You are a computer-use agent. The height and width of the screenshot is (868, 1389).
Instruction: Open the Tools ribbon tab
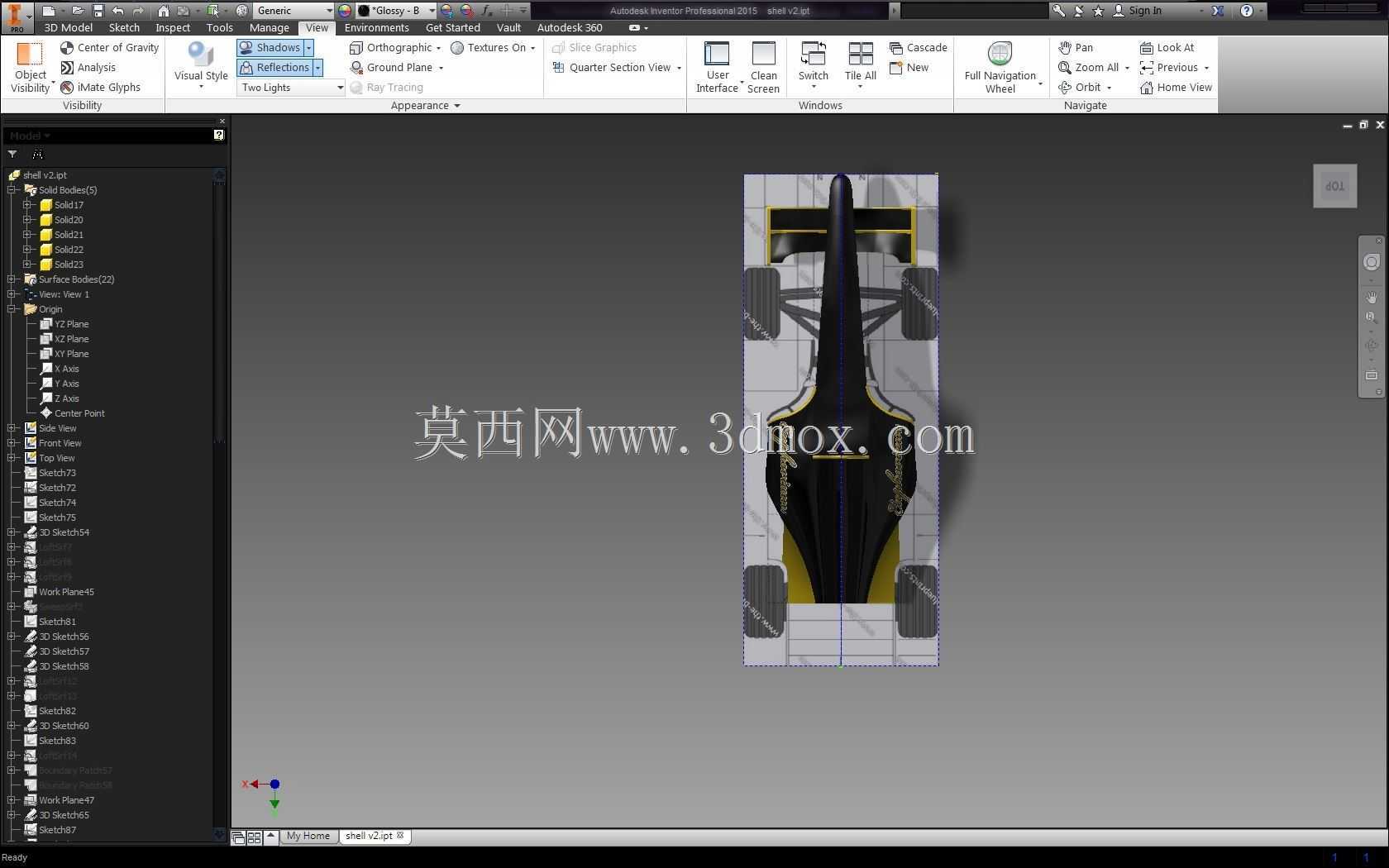click(x=220, y=27)
